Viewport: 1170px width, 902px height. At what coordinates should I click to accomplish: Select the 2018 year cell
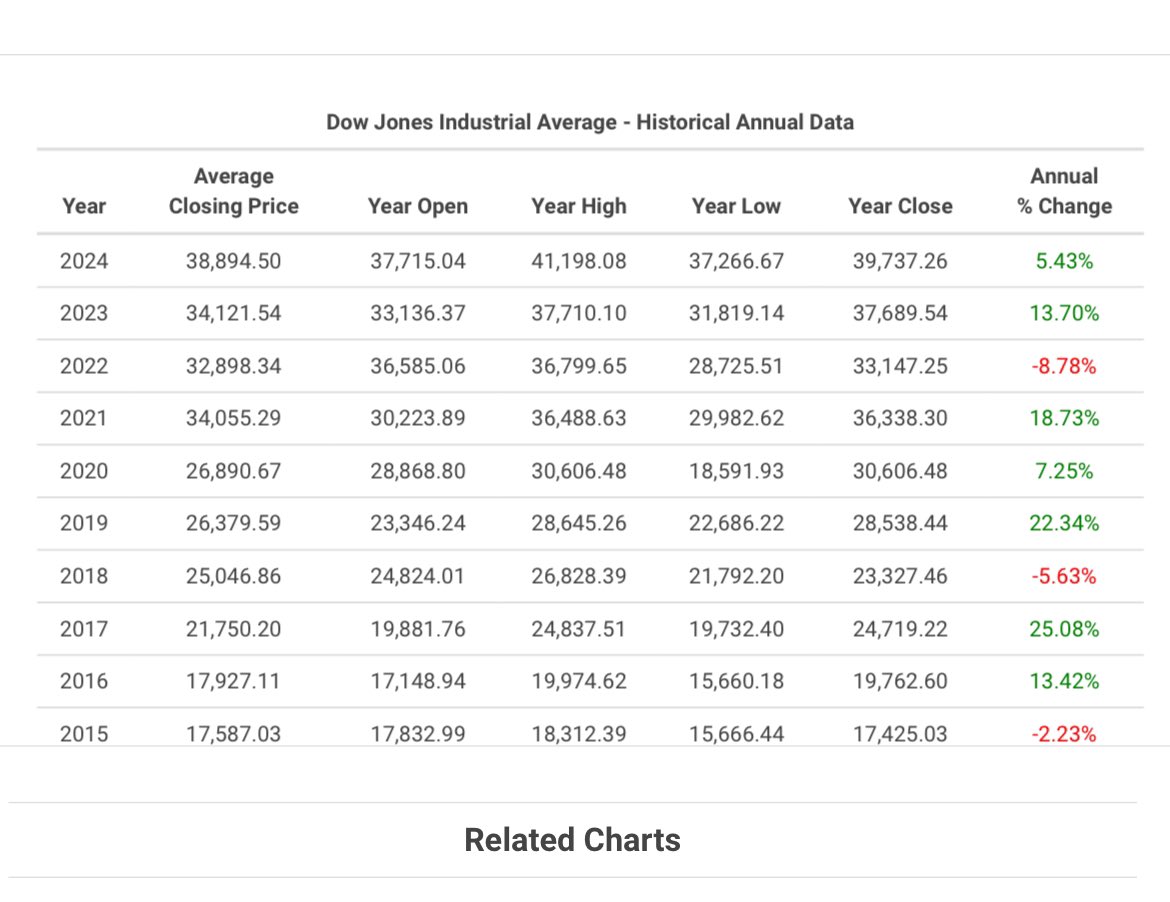pyautogui.click(x=84, y=577)
